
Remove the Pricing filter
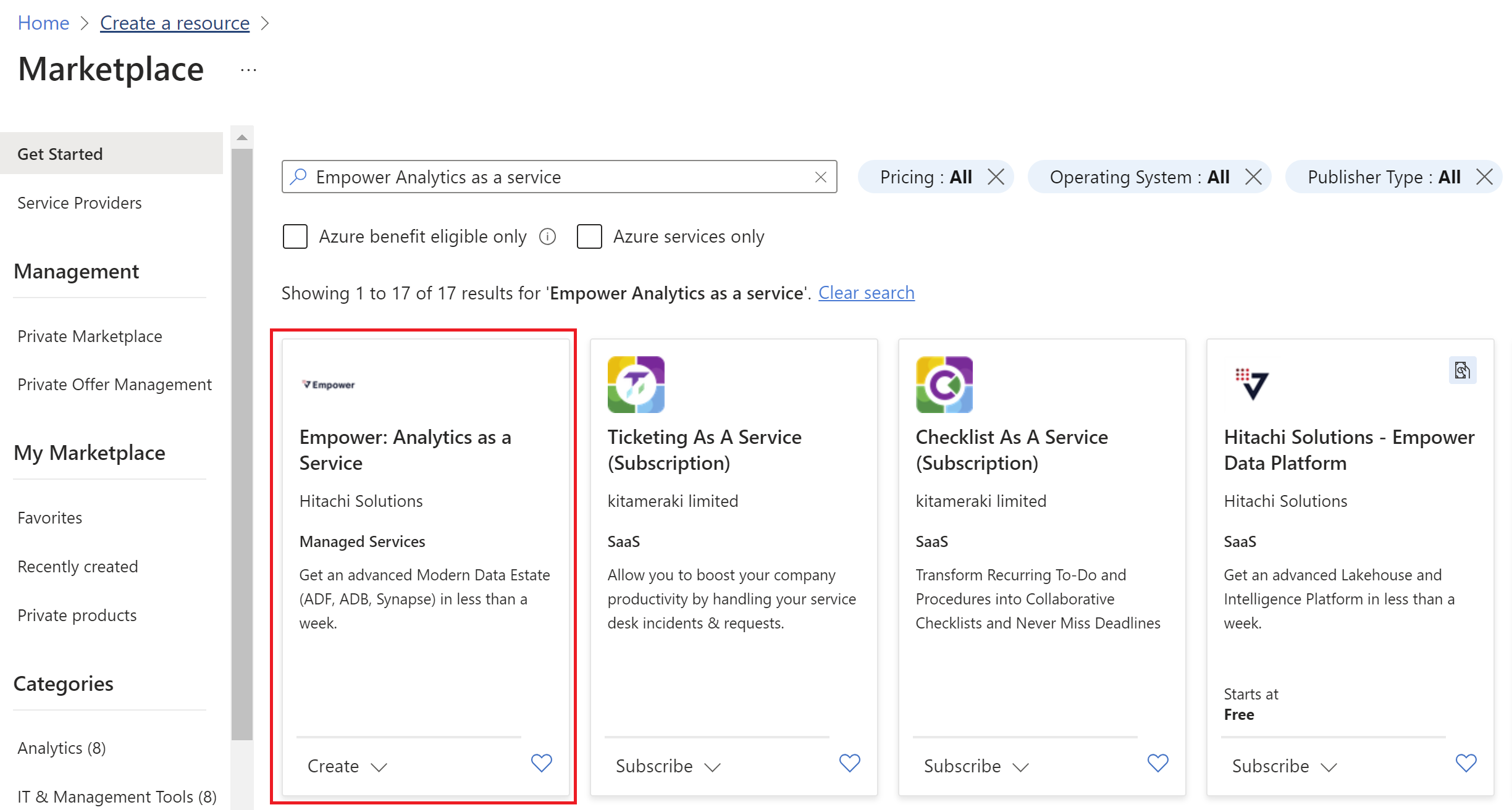[996, 177]
